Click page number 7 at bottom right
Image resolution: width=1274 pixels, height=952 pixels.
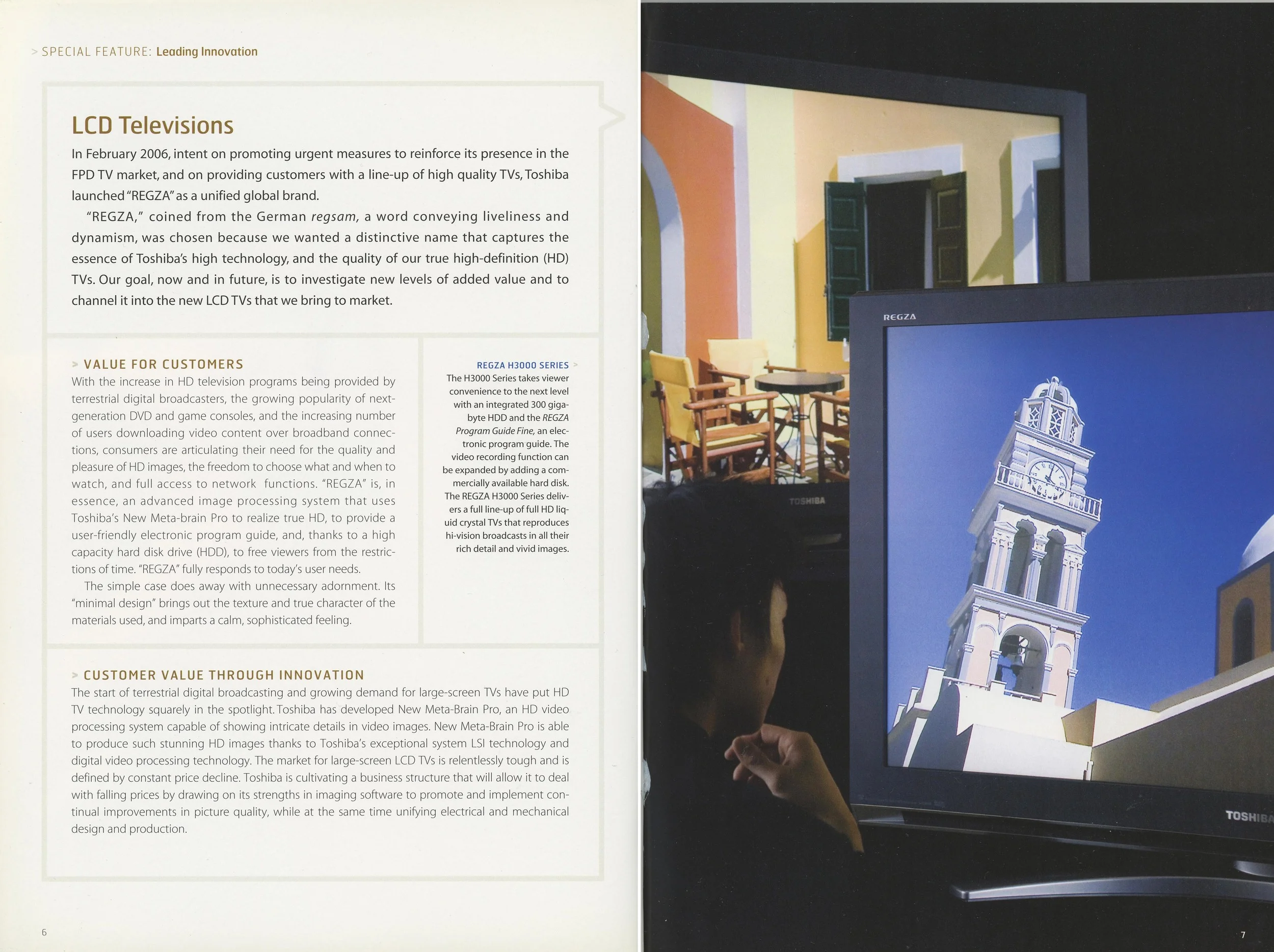pos(1242,935)
